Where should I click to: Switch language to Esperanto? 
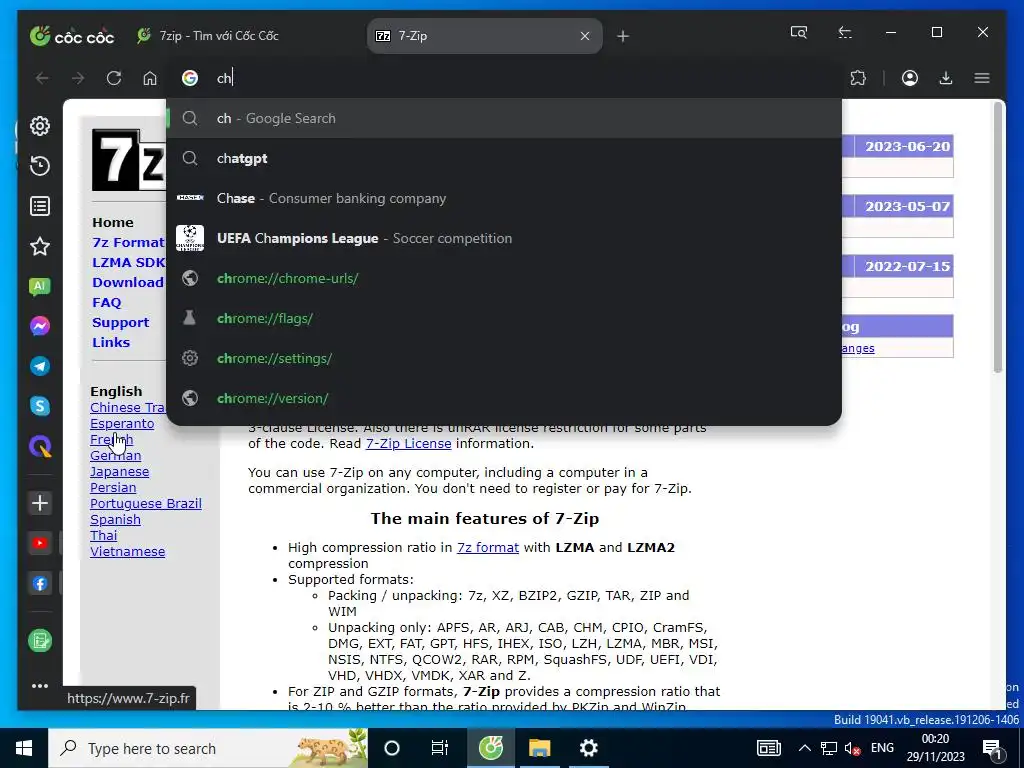[x=122, y=423]
